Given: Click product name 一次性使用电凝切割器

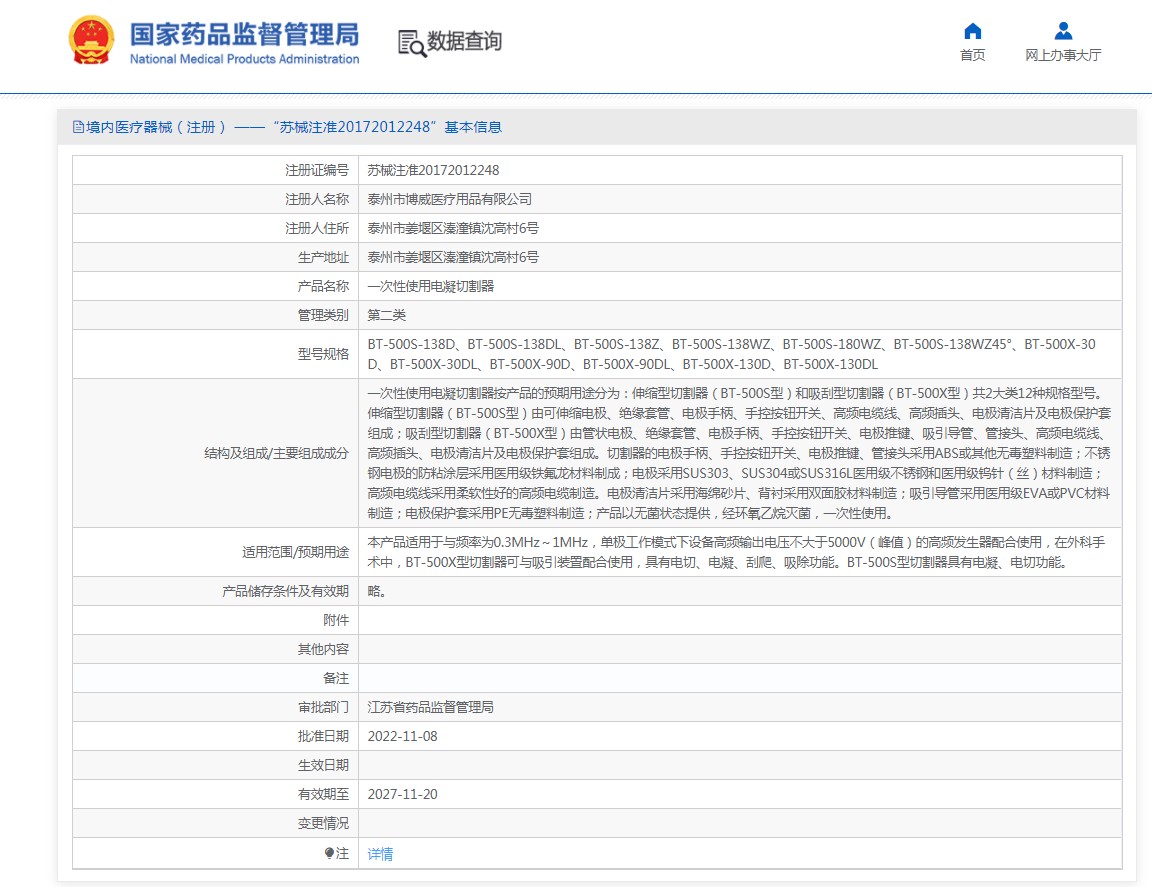Looking at the screenshot, I should tap(430, 286).
